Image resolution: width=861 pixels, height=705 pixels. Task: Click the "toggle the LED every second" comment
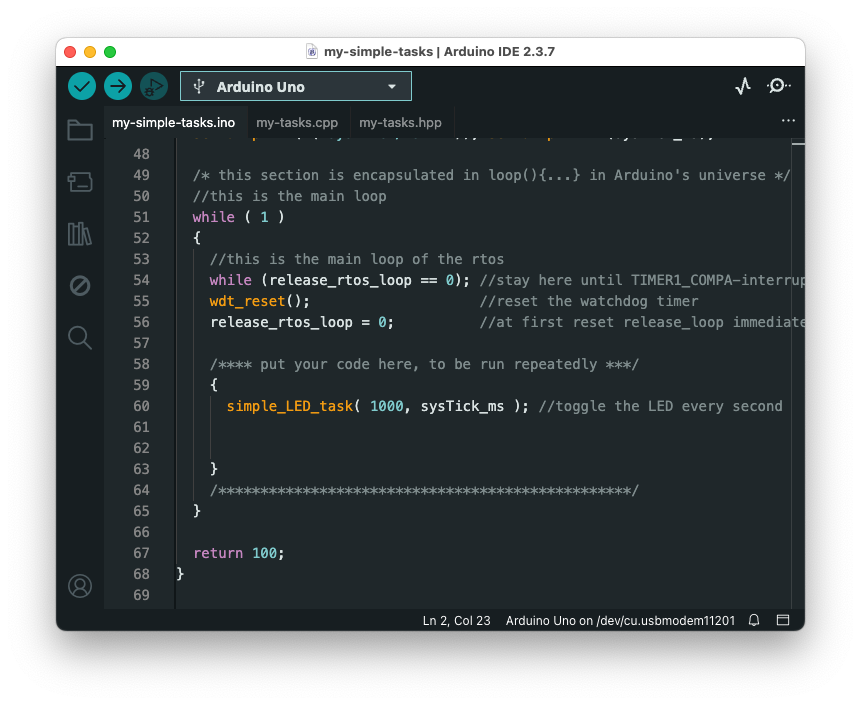661,406
